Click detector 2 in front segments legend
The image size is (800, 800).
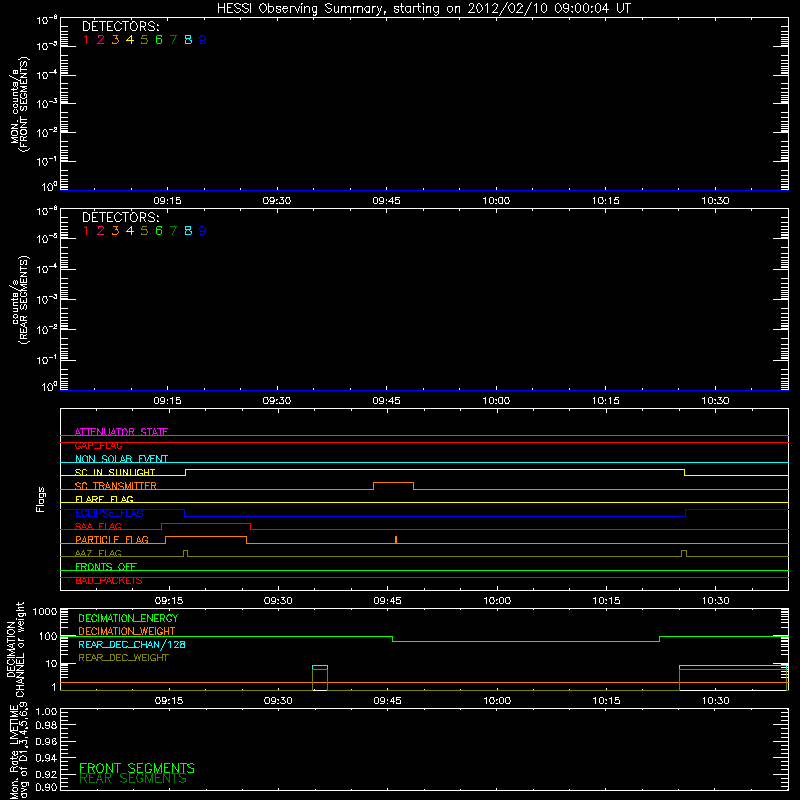pyautogui.click(x=101, y=40)
